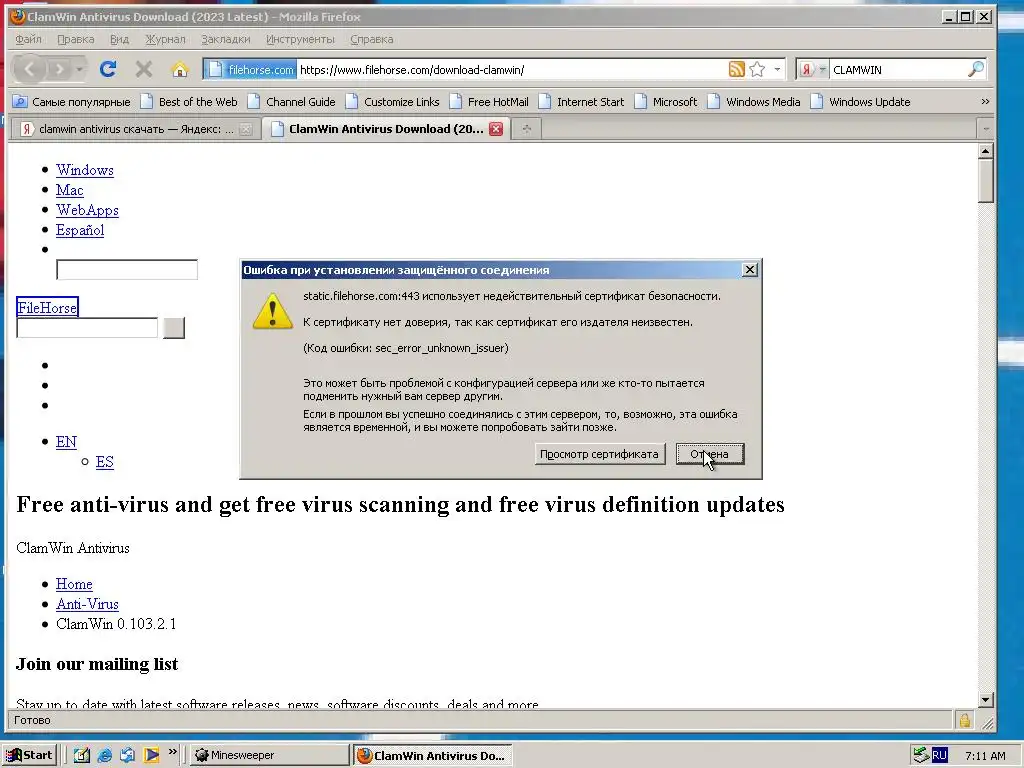Follow the Mac link

(70, 190)
